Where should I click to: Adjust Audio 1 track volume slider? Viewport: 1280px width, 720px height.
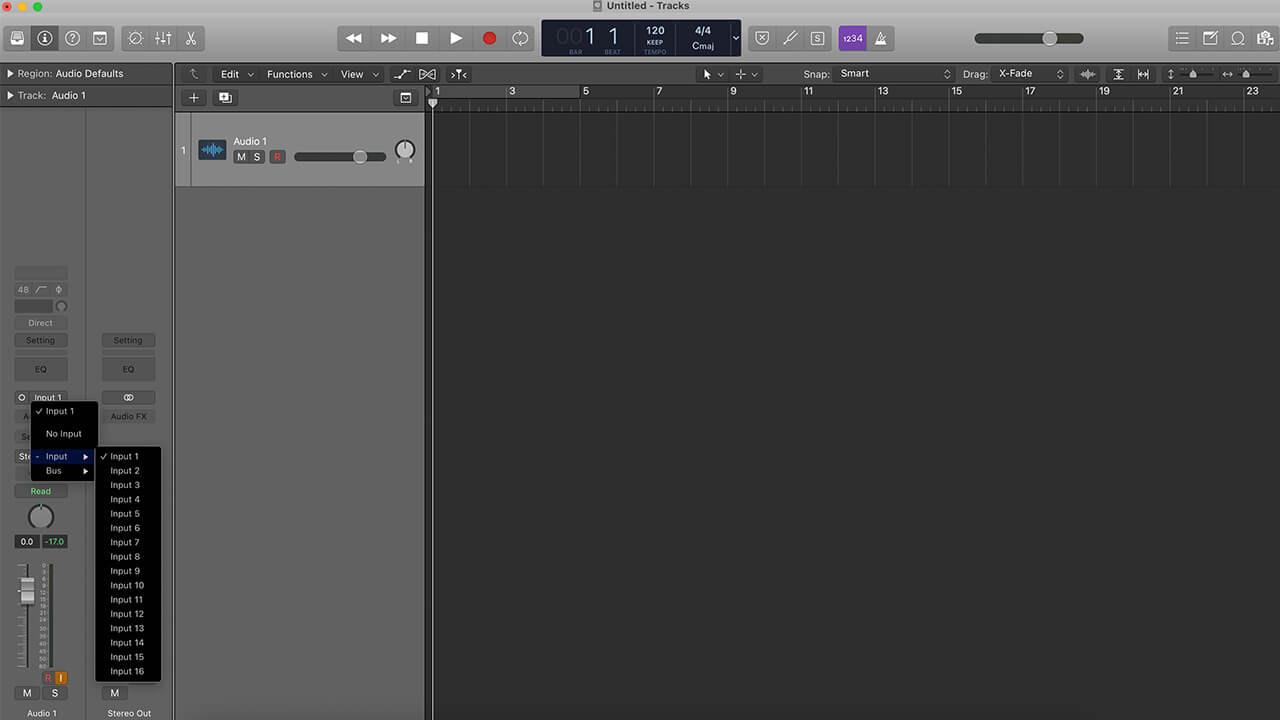(x=340, y=157)
